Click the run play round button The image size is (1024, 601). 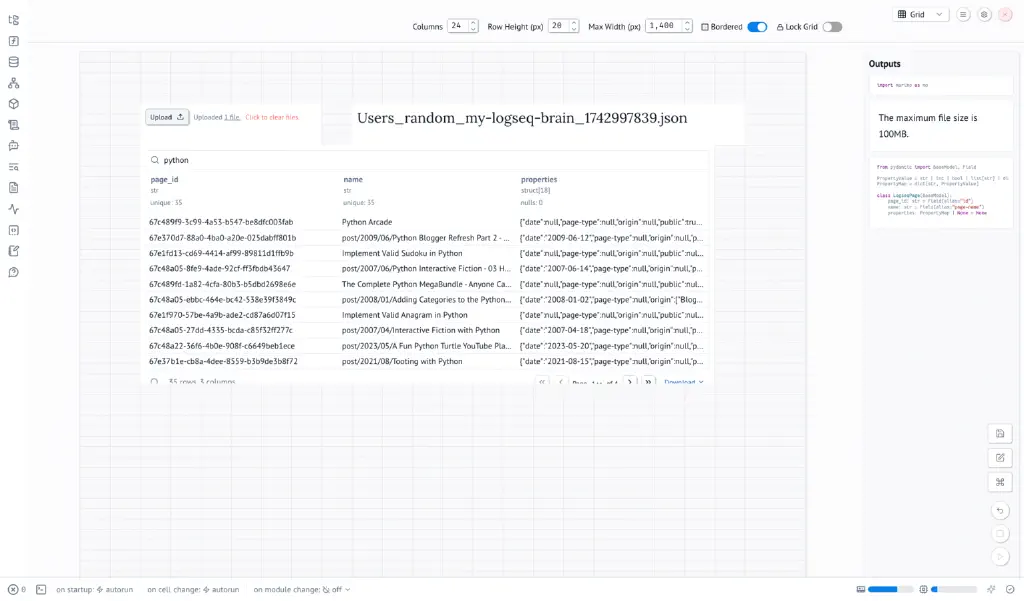pos(1000,557)
